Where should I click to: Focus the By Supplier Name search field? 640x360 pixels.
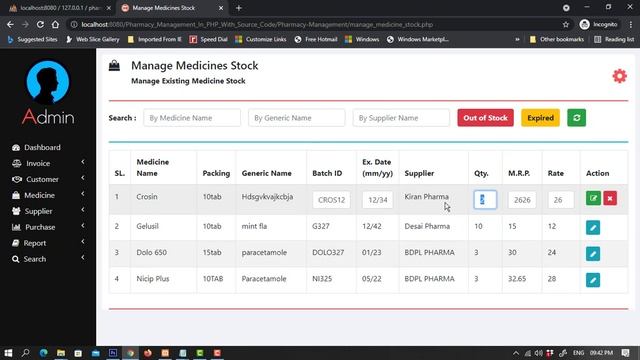(401, 118)
